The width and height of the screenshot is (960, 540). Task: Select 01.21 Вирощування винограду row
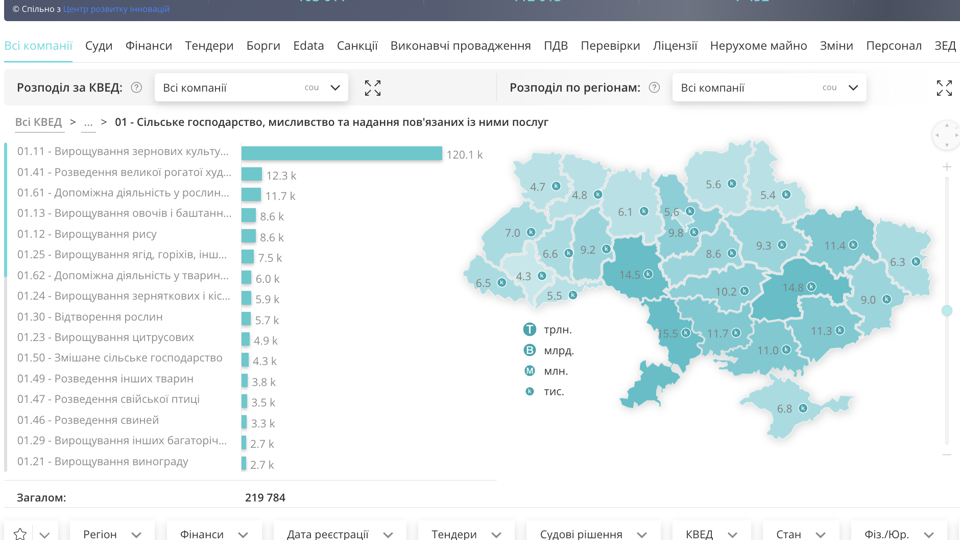coord(103,461)
